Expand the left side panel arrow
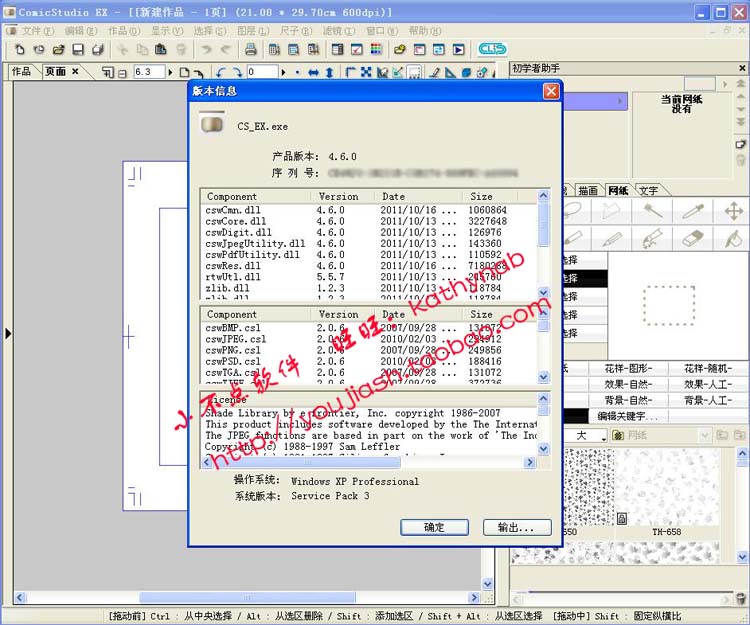The width and height of the screenshot is (750, 625). point(8,333)
